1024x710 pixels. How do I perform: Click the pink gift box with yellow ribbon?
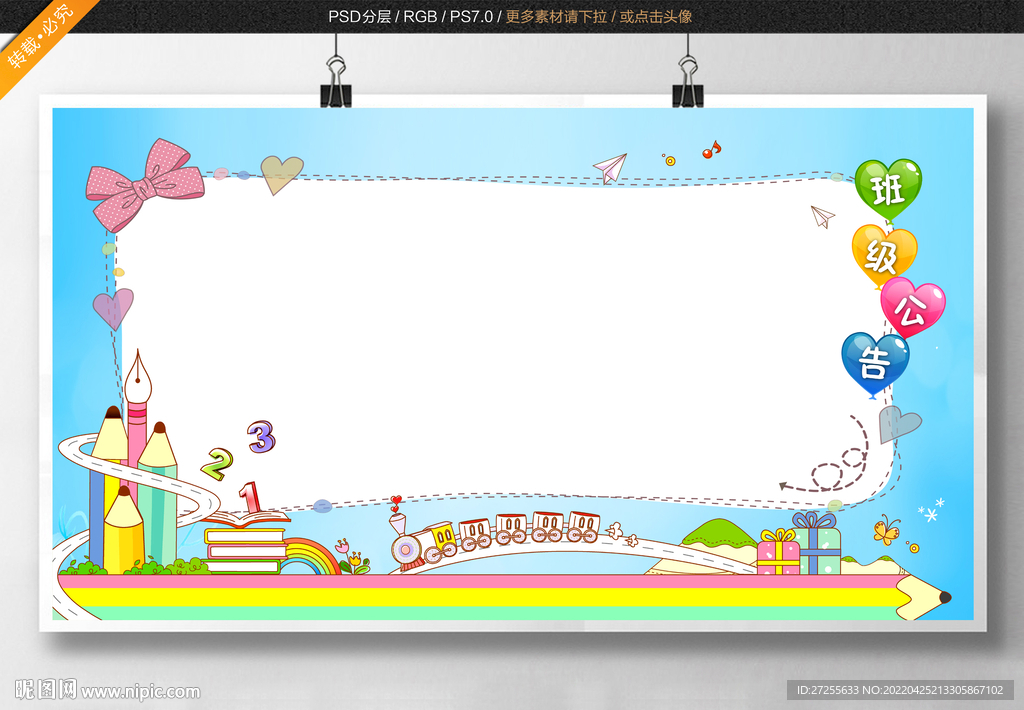pyautogui.click(x=778, y=553)
